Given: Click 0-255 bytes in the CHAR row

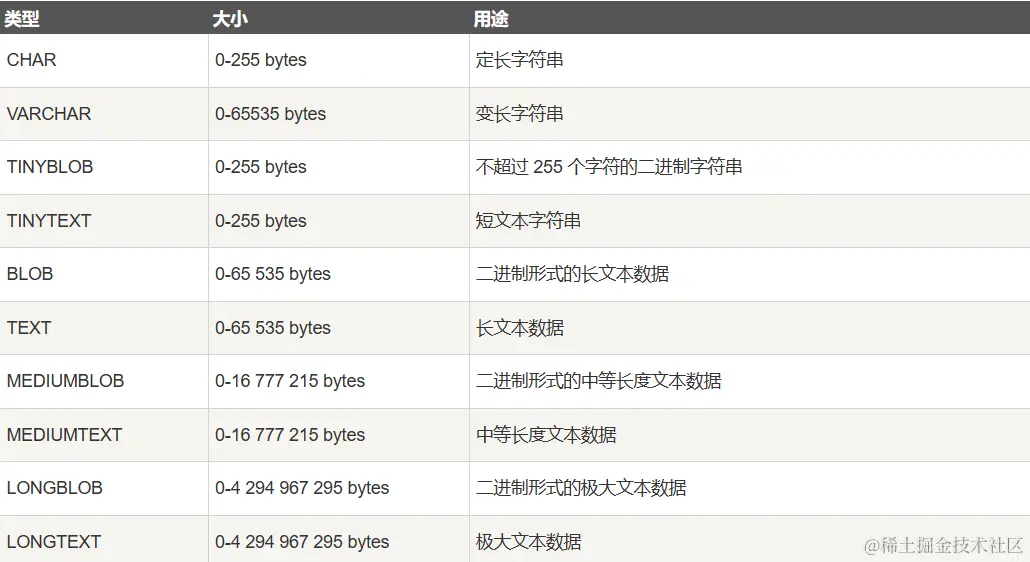Looking at the screenshot, I should (x=261, y=60).
